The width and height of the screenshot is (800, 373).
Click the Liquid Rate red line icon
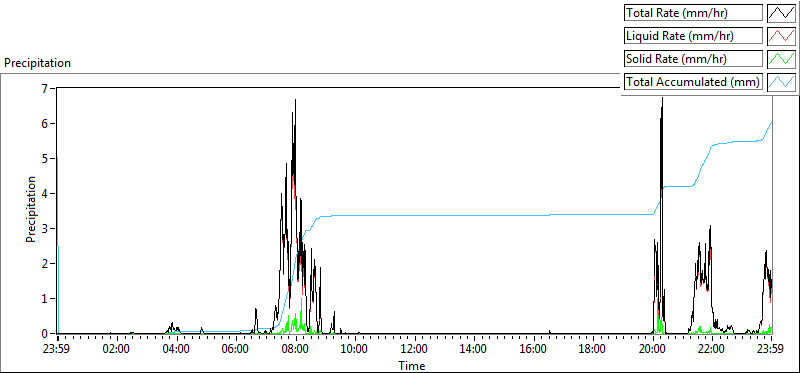point(781,36)
